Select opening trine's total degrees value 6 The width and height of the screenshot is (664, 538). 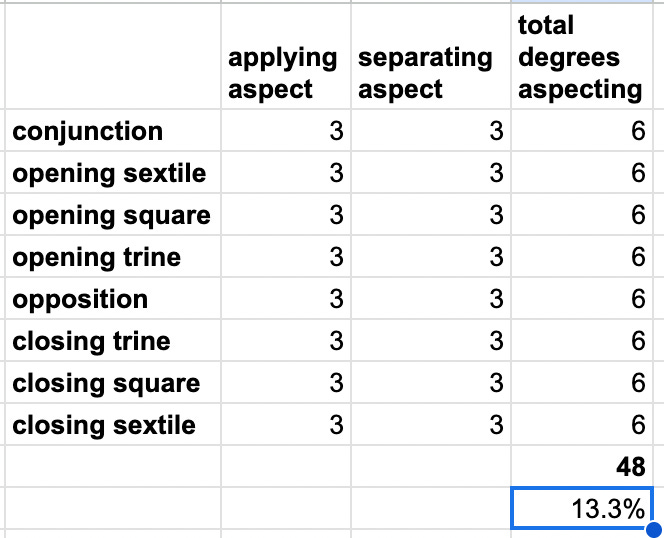tap(581, 256)
